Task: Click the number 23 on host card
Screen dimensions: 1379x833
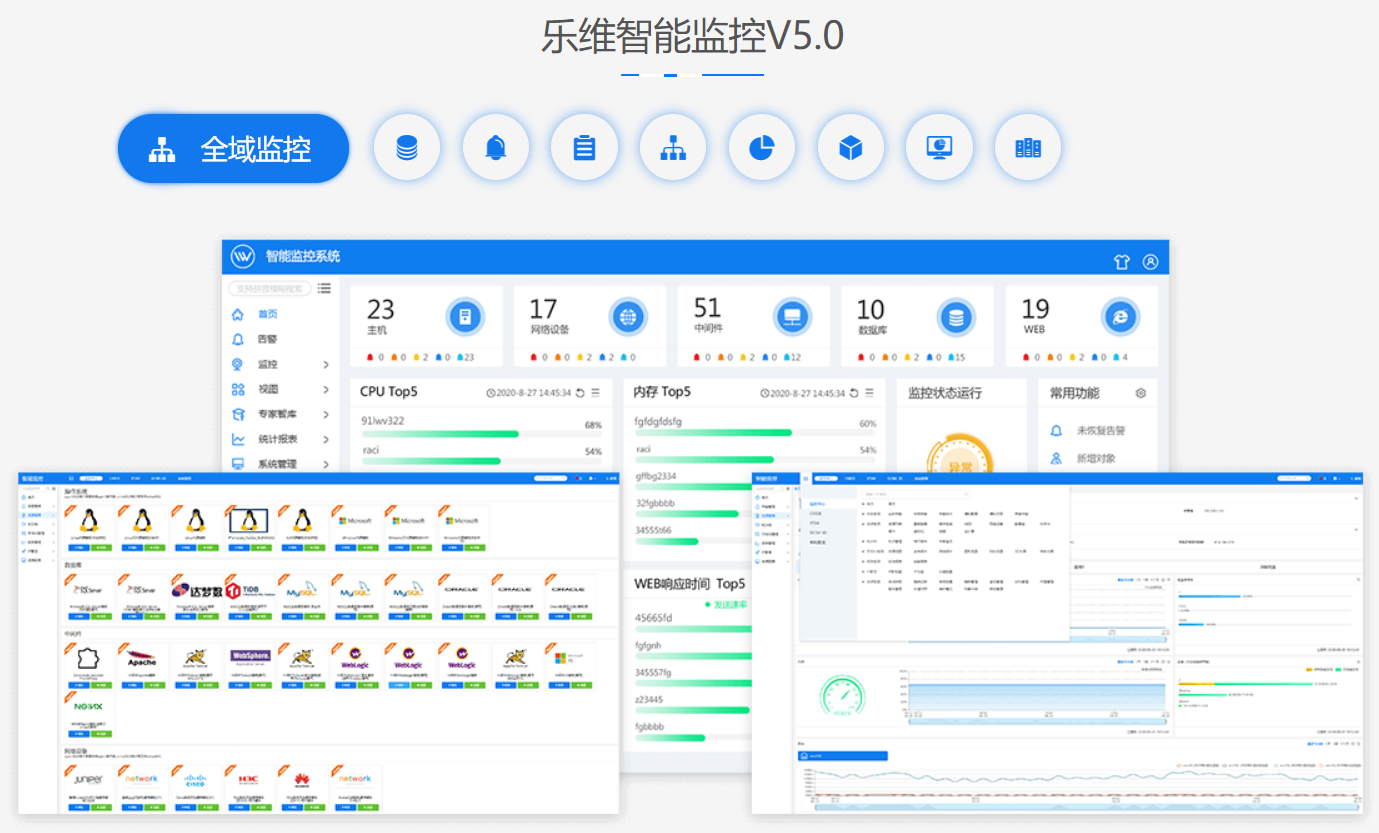Action: (x=380, y=309)
